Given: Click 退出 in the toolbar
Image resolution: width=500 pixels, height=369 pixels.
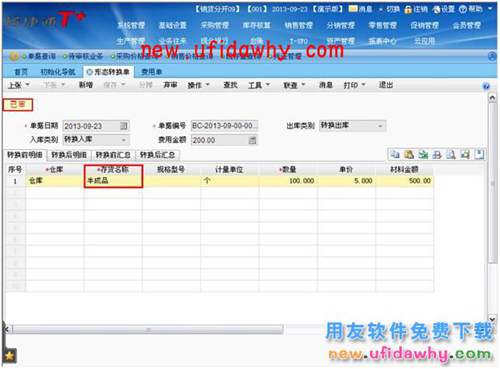Looking at the screenshot, I should click(x=386, y=85).
